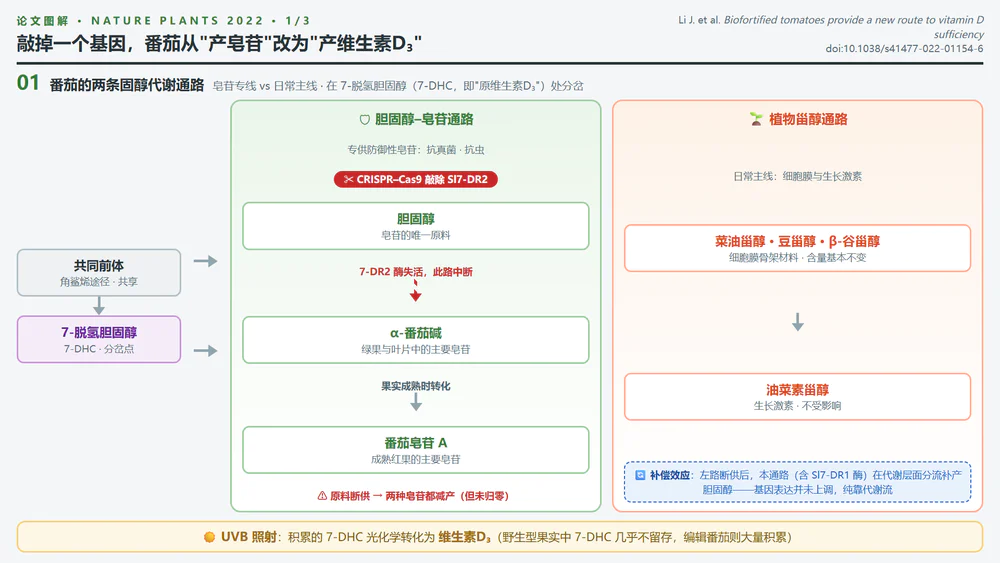Click the shield icon beside 胆固醇–皂苷通路
The width and height of the screenshot is (1000, 563).
(365, 119)
